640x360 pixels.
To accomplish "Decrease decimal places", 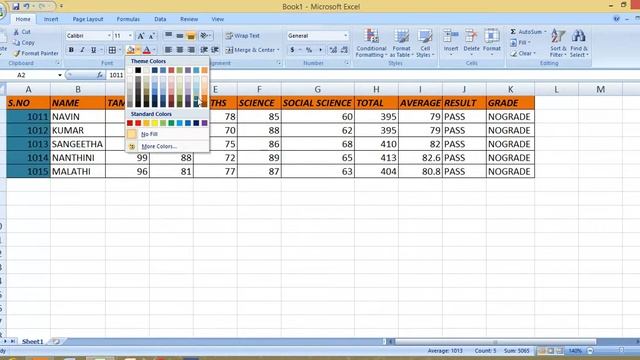I will [x=344, y=50].
